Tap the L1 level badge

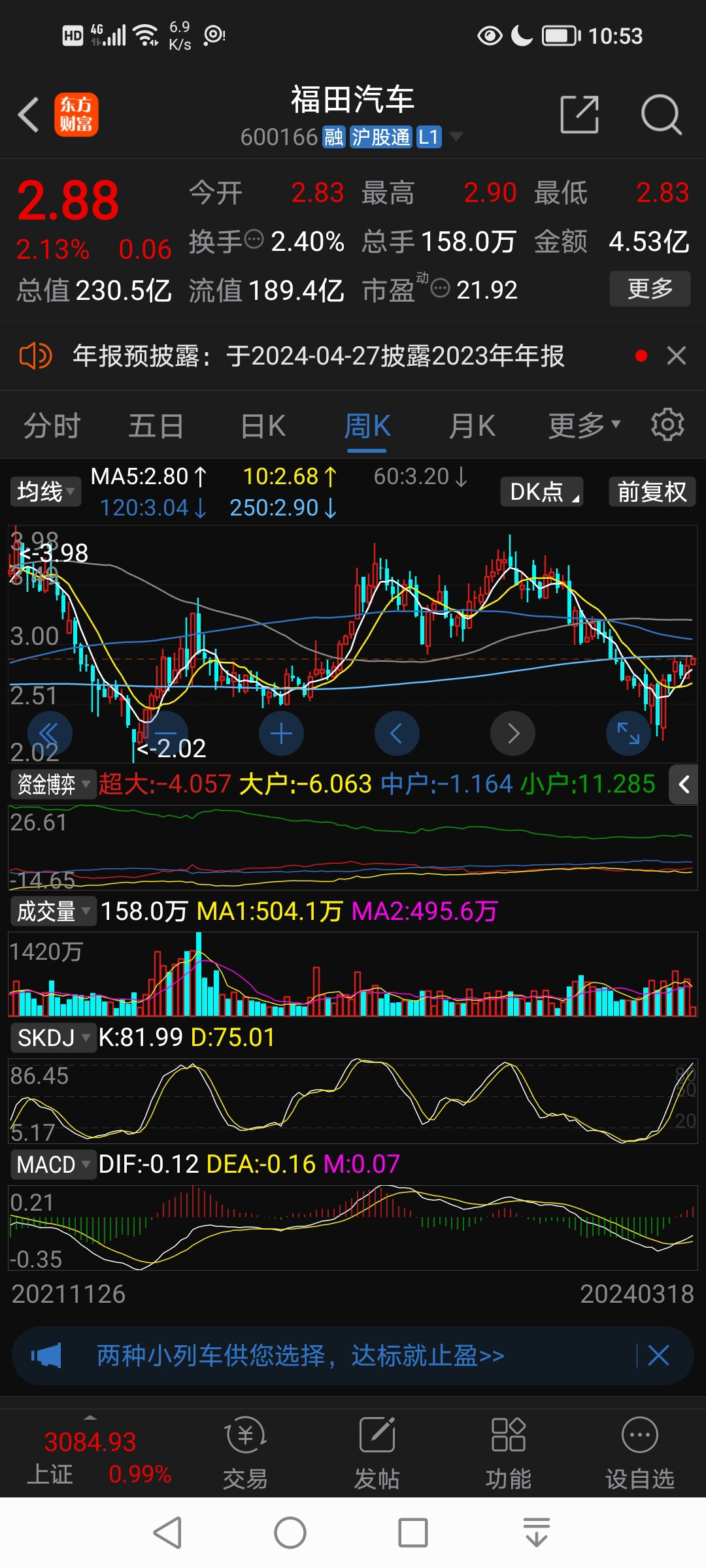(429, 137)
